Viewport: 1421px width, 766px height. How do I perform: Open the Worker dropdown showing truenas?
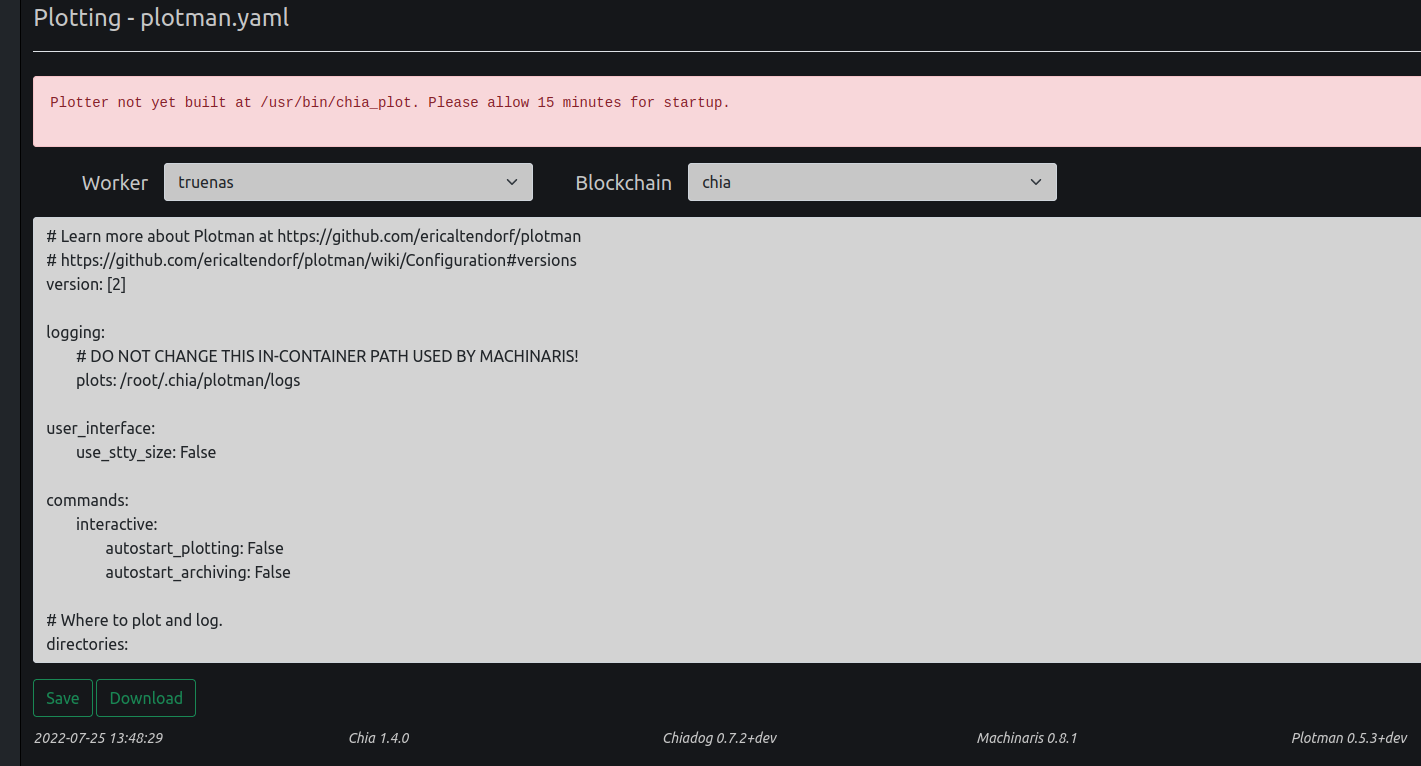pyautogui.click(x=348, y=182)
